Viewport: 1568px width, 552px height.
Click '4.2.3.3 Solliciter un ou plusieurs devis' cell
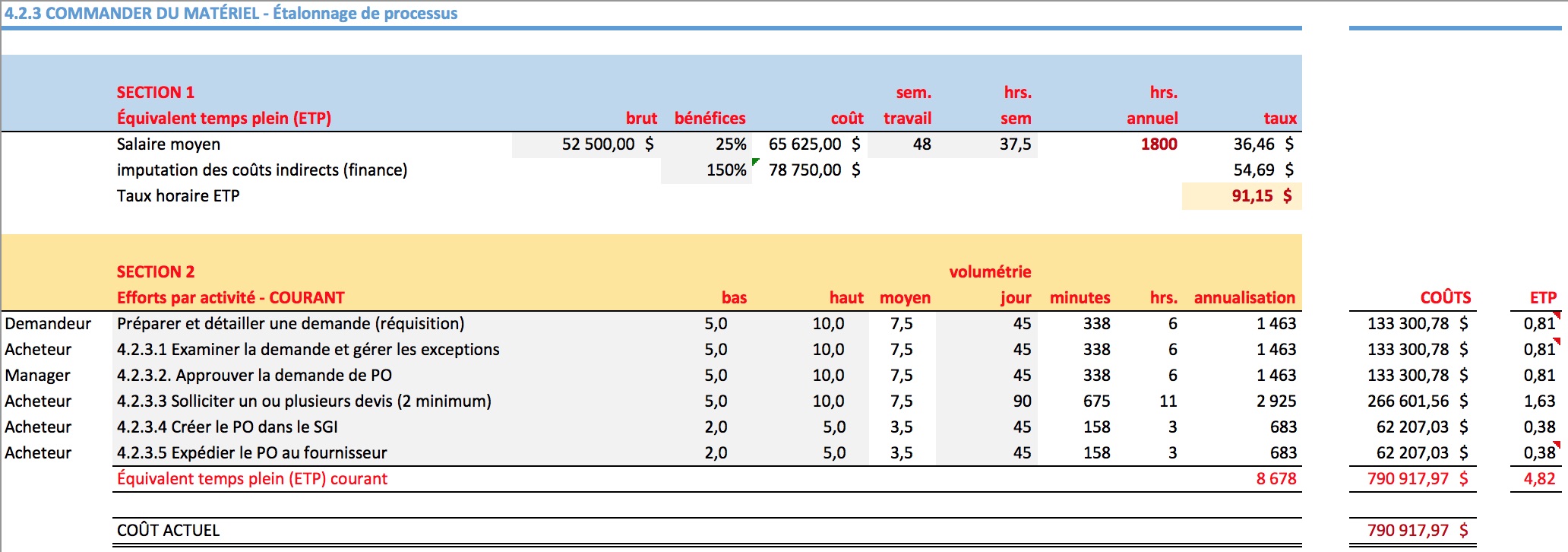[304, 401]
